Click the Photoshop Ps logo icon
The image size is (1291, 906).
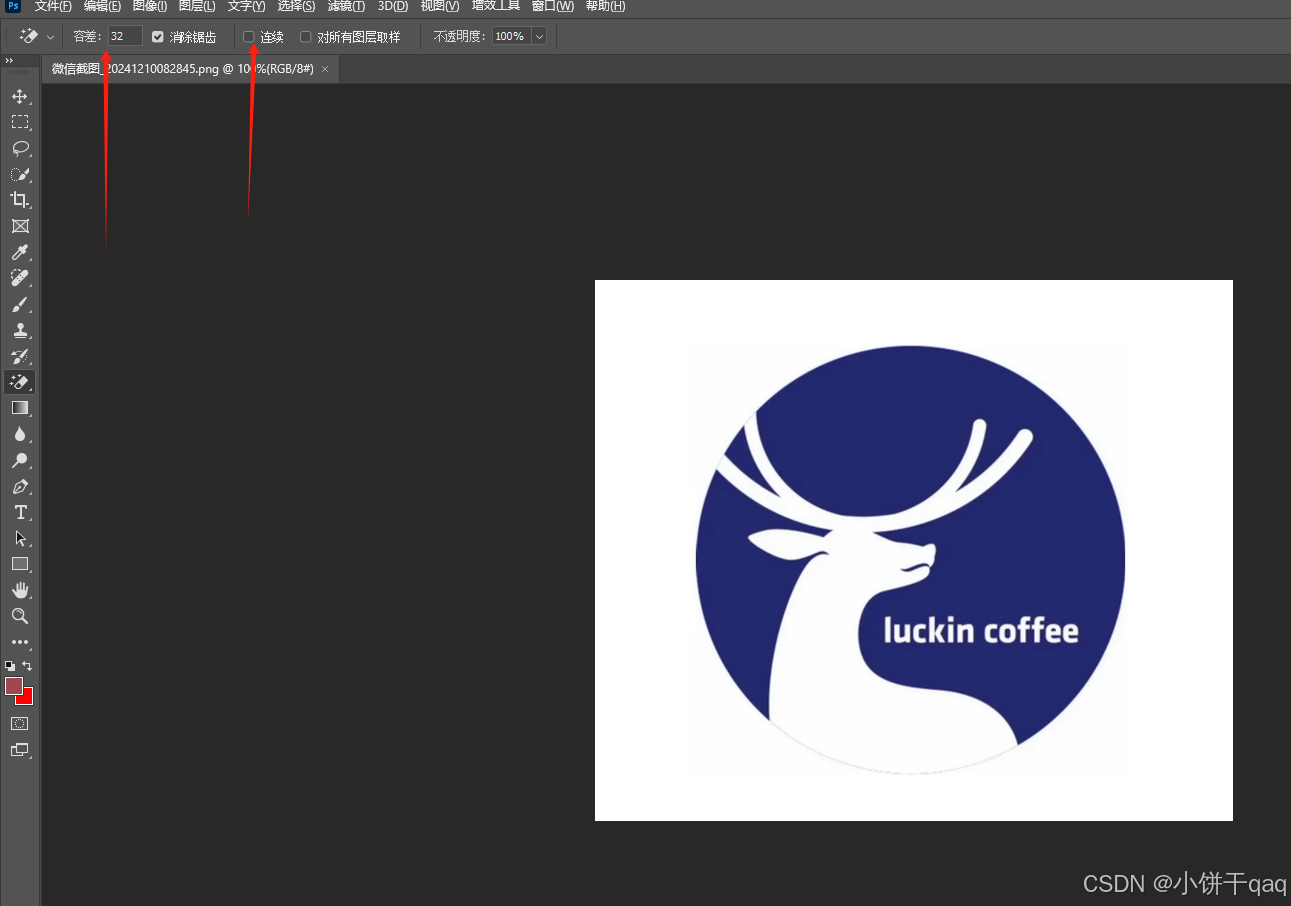(13, 6)
